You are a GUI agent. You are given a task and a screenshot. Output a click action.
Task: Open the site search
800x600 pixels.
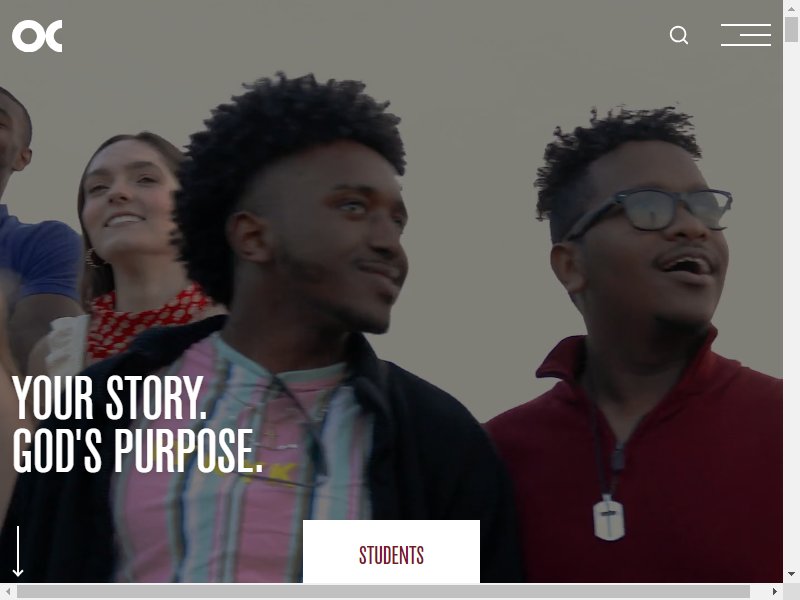[x=679, y=35]
